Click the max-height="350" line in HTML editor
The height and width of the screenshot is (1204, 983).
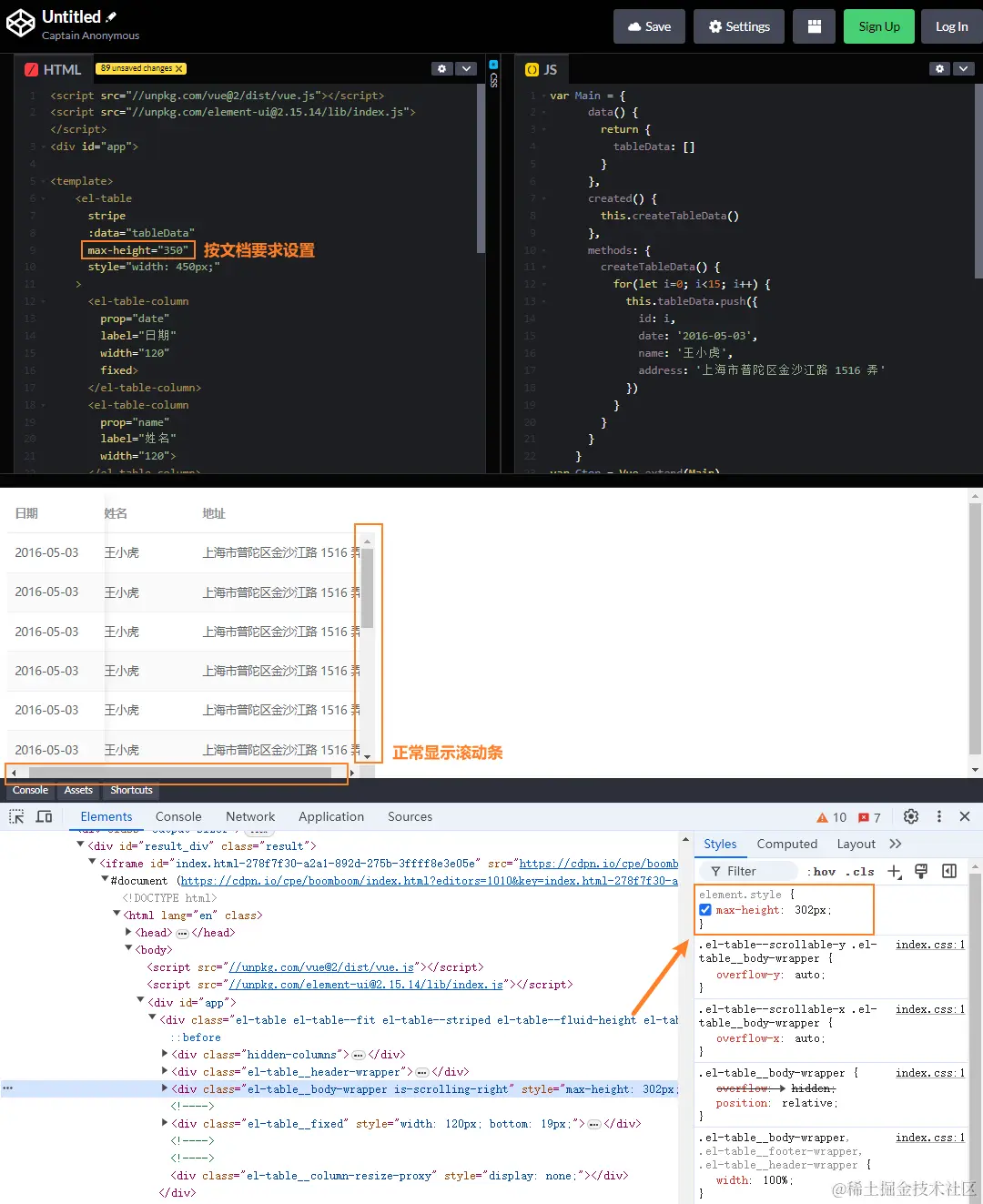click(x=138, y=249)
